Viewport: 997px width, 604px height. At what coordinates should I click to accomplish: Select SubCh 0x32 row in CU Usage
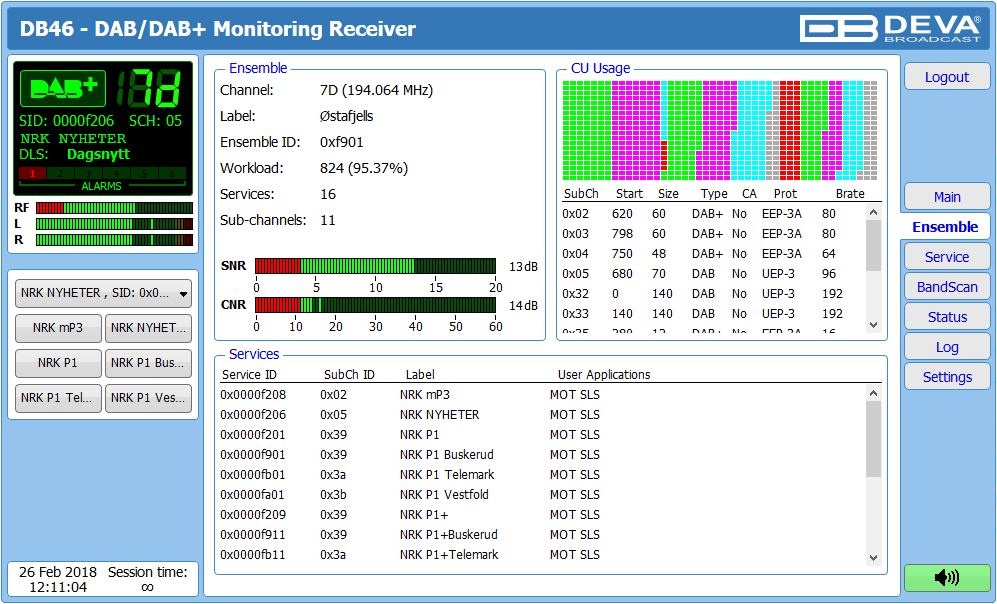(712, 294)
